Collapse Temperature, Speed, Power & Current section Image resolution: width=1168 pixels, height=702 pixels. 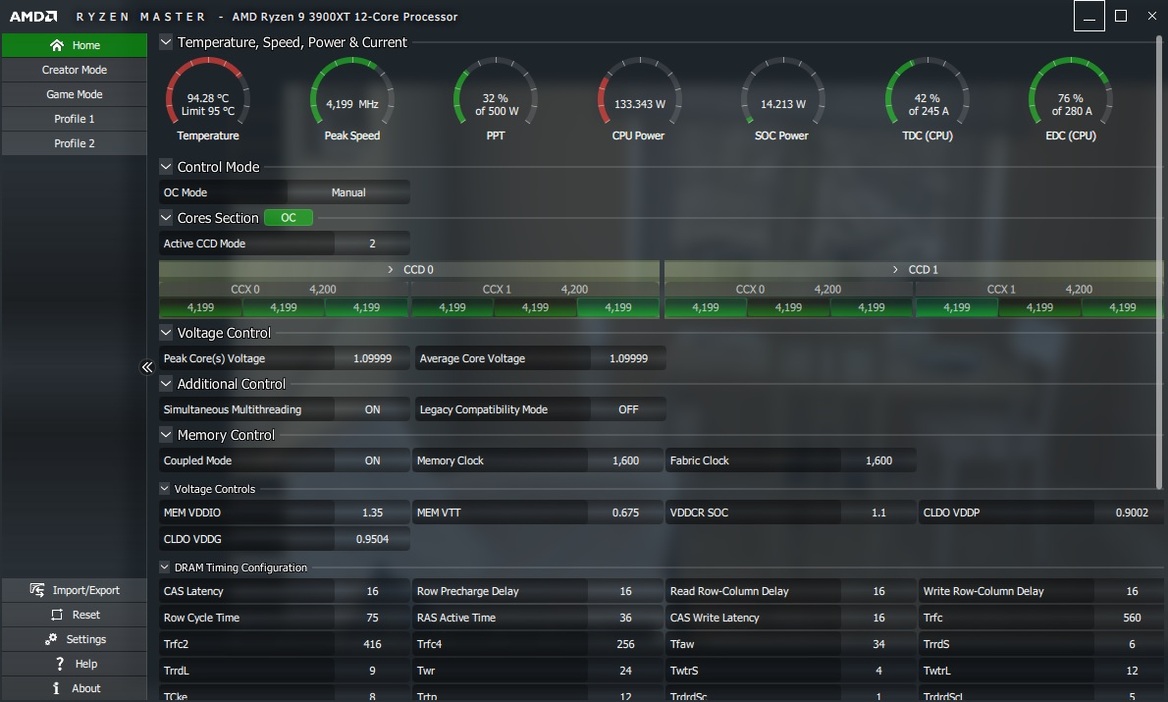[165, 42]
